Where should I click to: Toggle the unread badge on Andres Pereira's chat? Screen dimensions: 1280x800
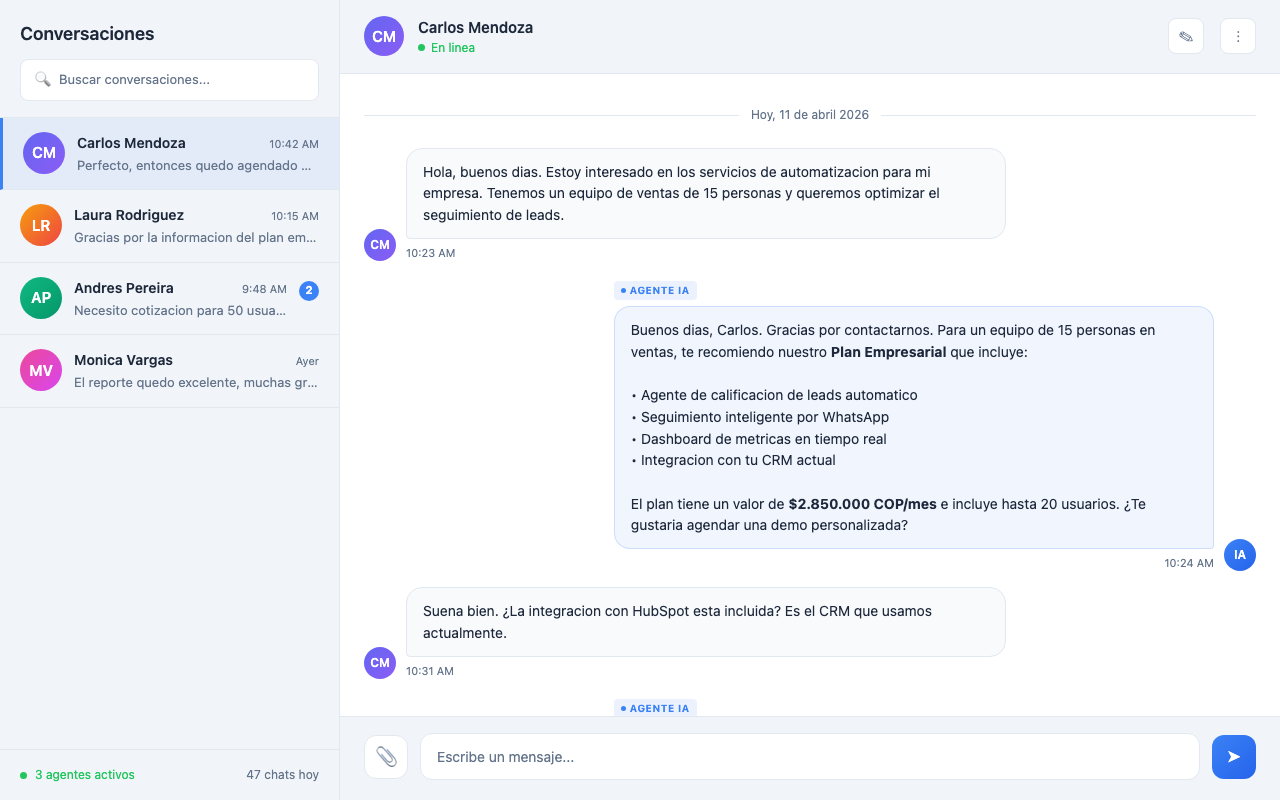coord(309,290)
